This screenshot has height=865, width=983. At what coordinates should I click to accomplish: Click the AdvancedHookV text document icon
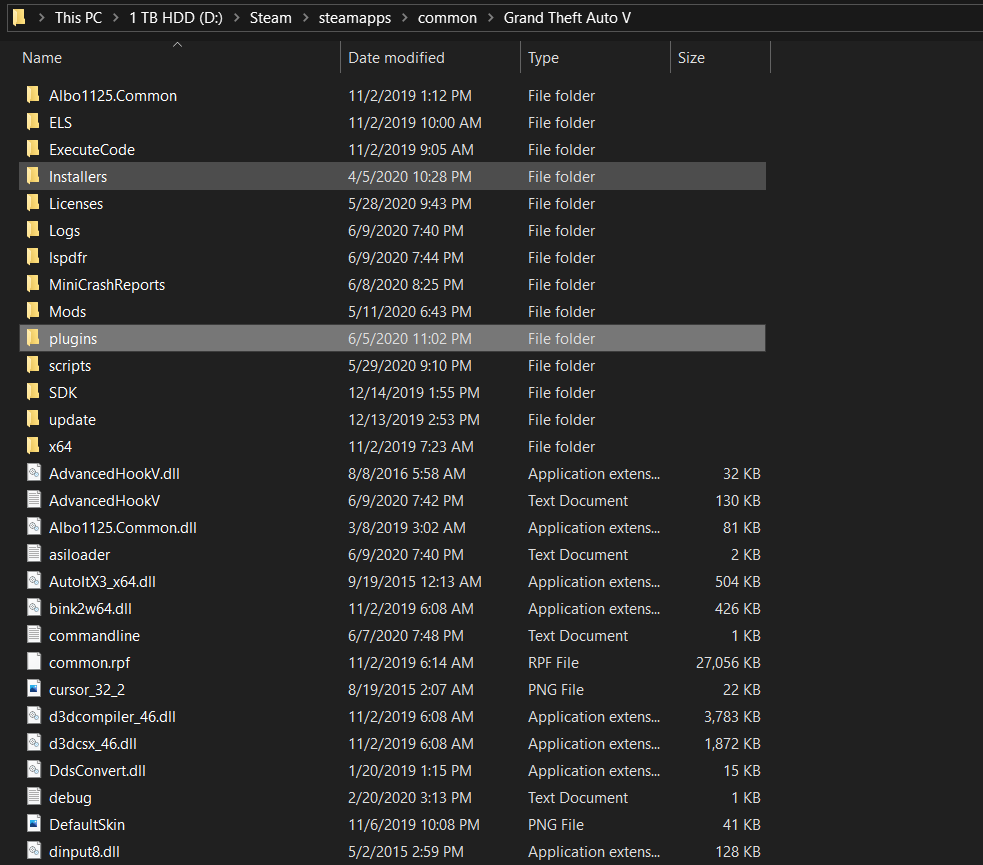coord(34,500)
